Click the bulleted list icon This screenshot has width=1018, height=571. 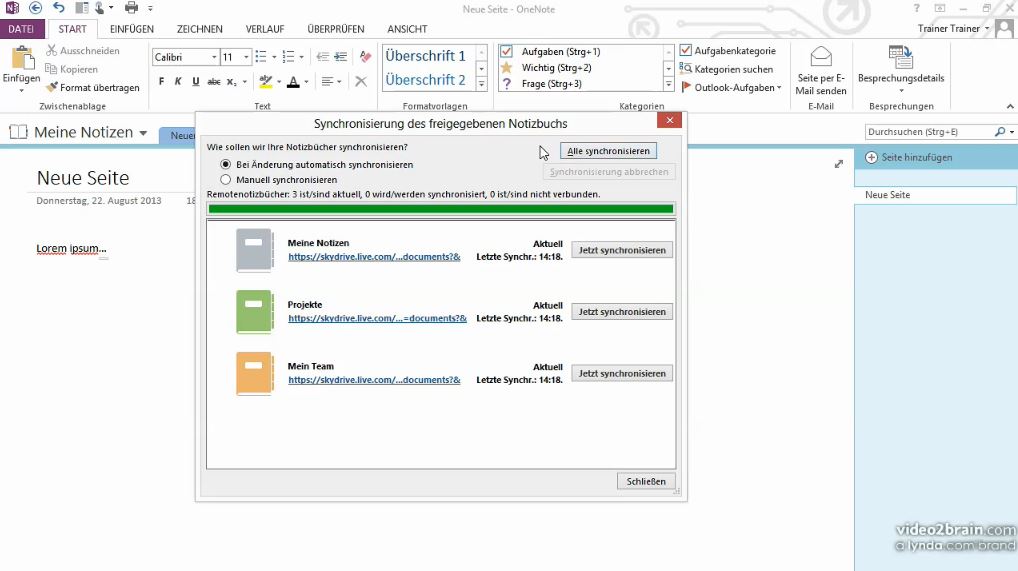point(261,57)
